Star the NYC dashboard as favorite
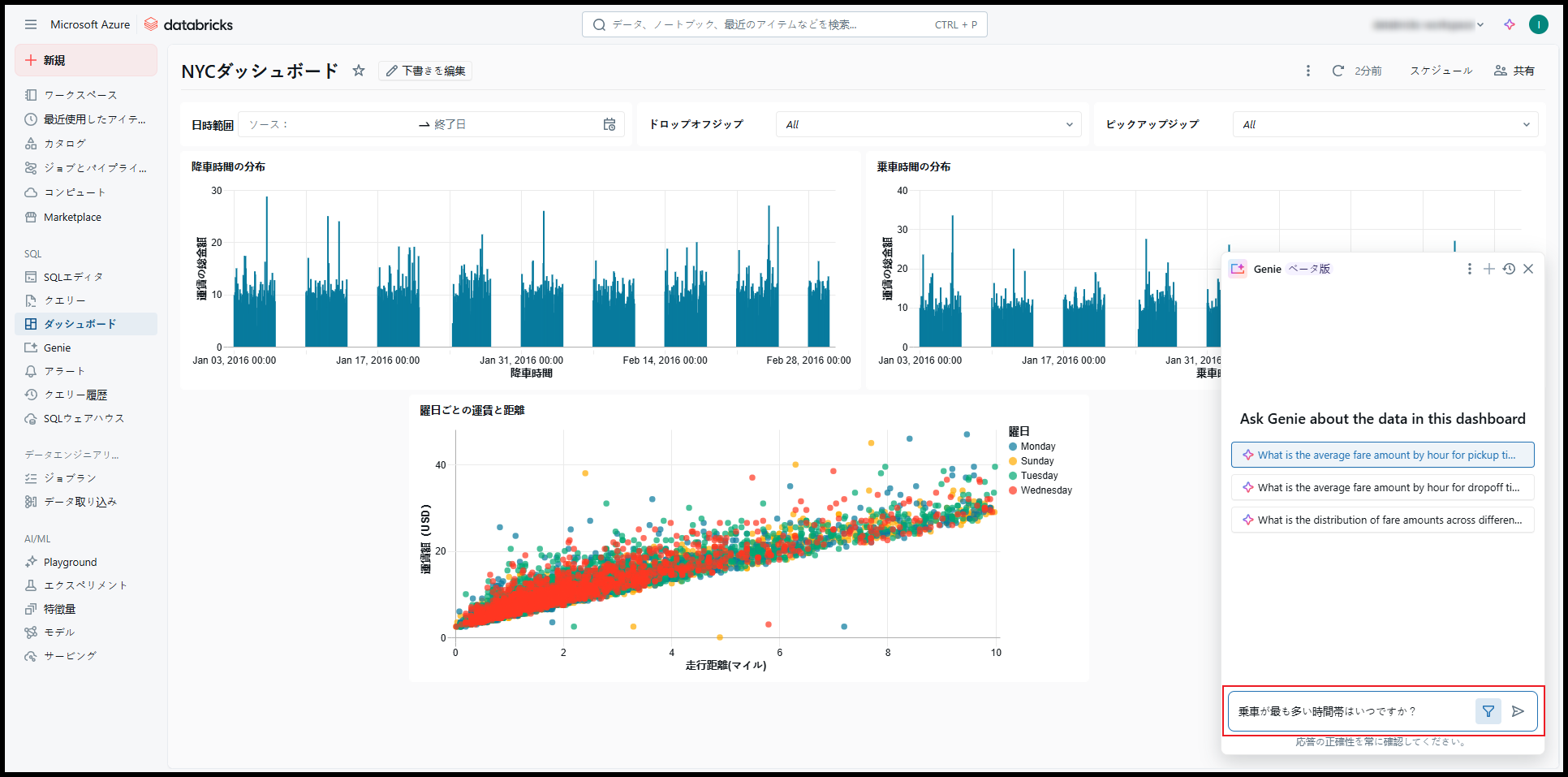Viewport: 1568px width, 777px height. click(x=359, y=71)
